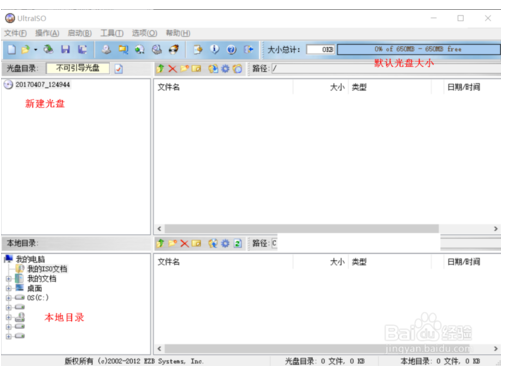Sort local pane by 文件名 column
Image resolution: width=512 pixels, height=383 pixels.
169,262
